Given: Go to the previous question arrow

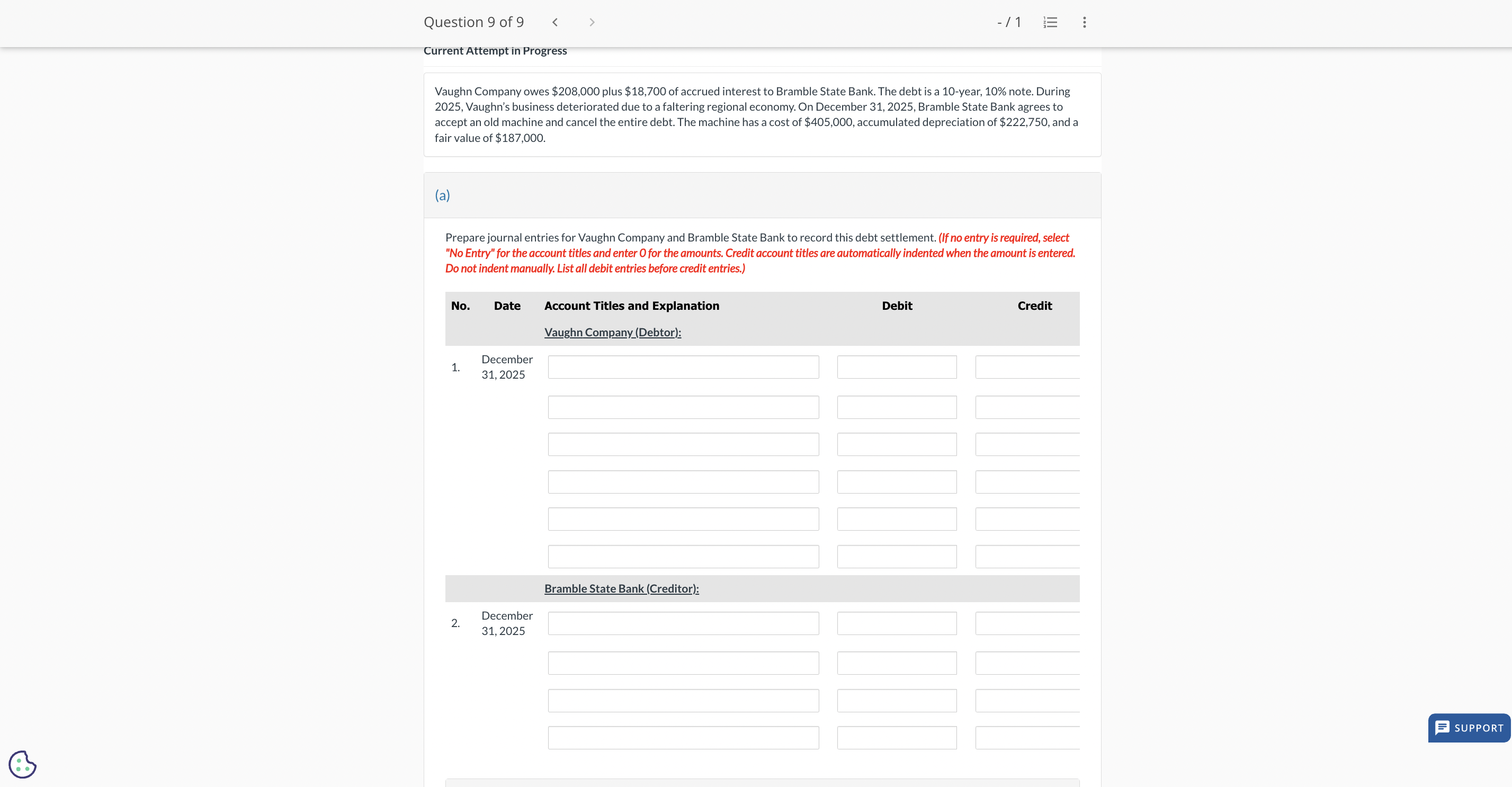Looking at the screenshot, I should tap(554, 22).
